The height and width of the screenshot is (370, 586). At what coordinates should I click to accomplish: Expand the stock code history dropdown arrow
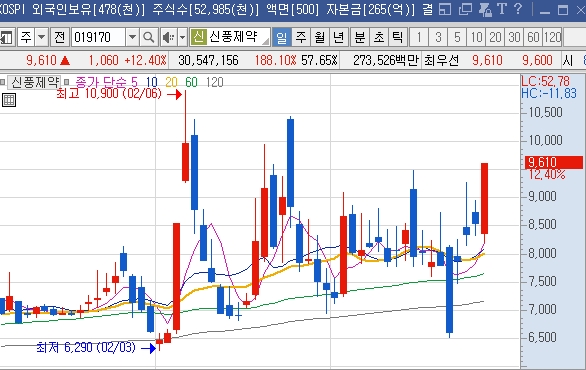132,37
